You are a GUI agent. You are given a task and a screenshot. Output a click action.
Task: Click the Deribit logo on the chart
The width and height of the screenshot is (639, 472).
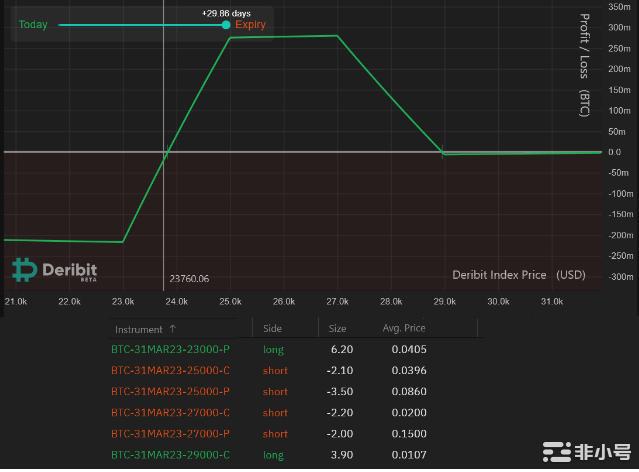(x=54, y=269)
